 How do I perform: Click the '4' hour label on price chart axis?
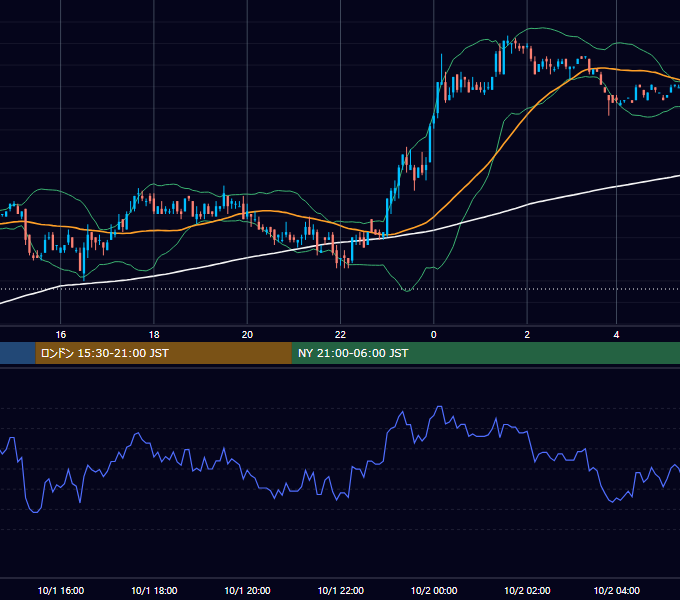coord(616,335)
